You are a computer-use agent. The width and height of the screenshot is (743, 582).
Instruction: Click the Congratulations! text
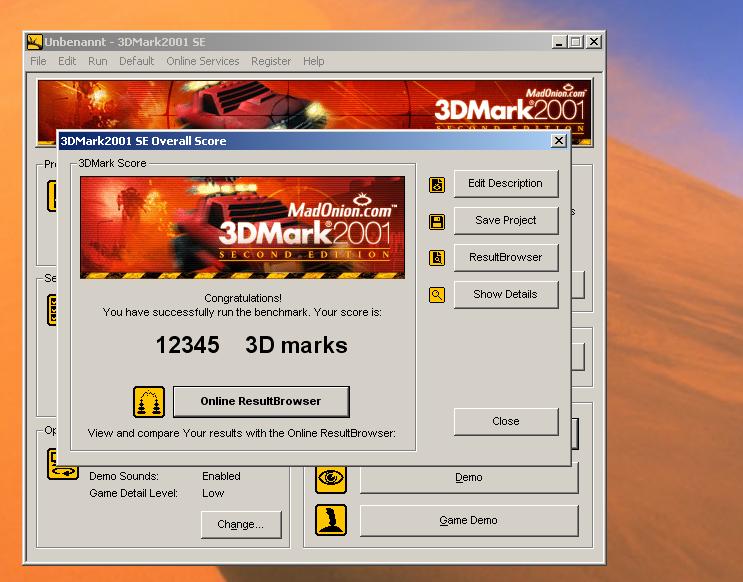click(x=243, y=298)
